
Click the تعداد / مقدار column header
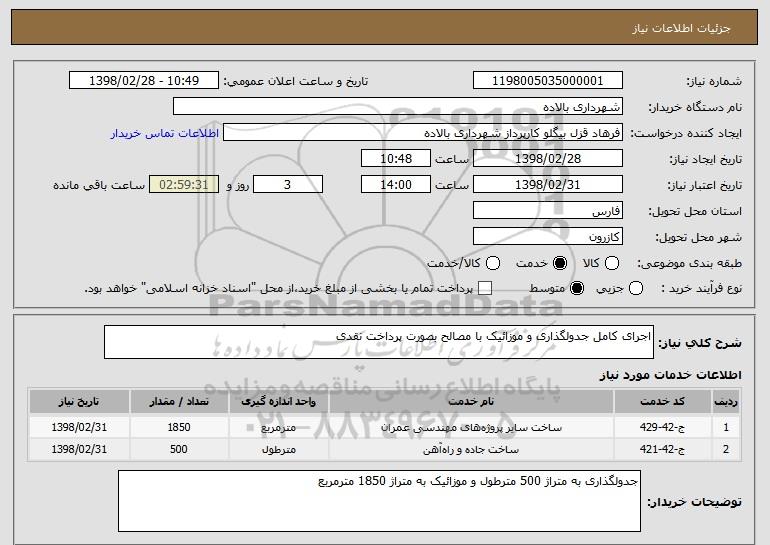[179, 402]
